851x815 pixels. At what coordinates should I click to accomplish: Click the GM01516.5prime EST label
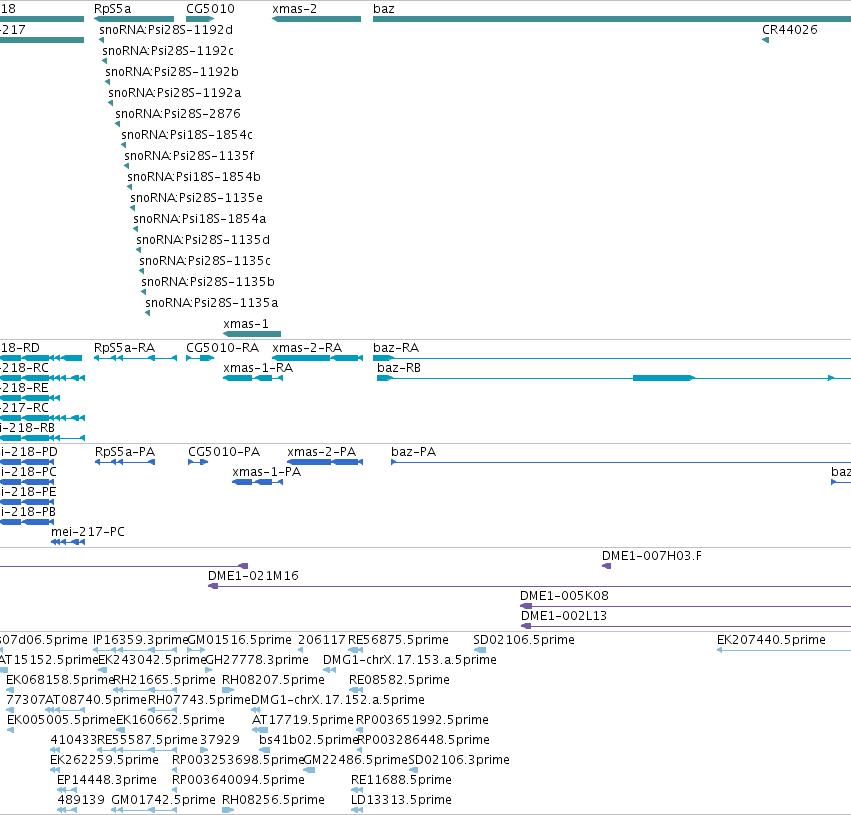239,640
